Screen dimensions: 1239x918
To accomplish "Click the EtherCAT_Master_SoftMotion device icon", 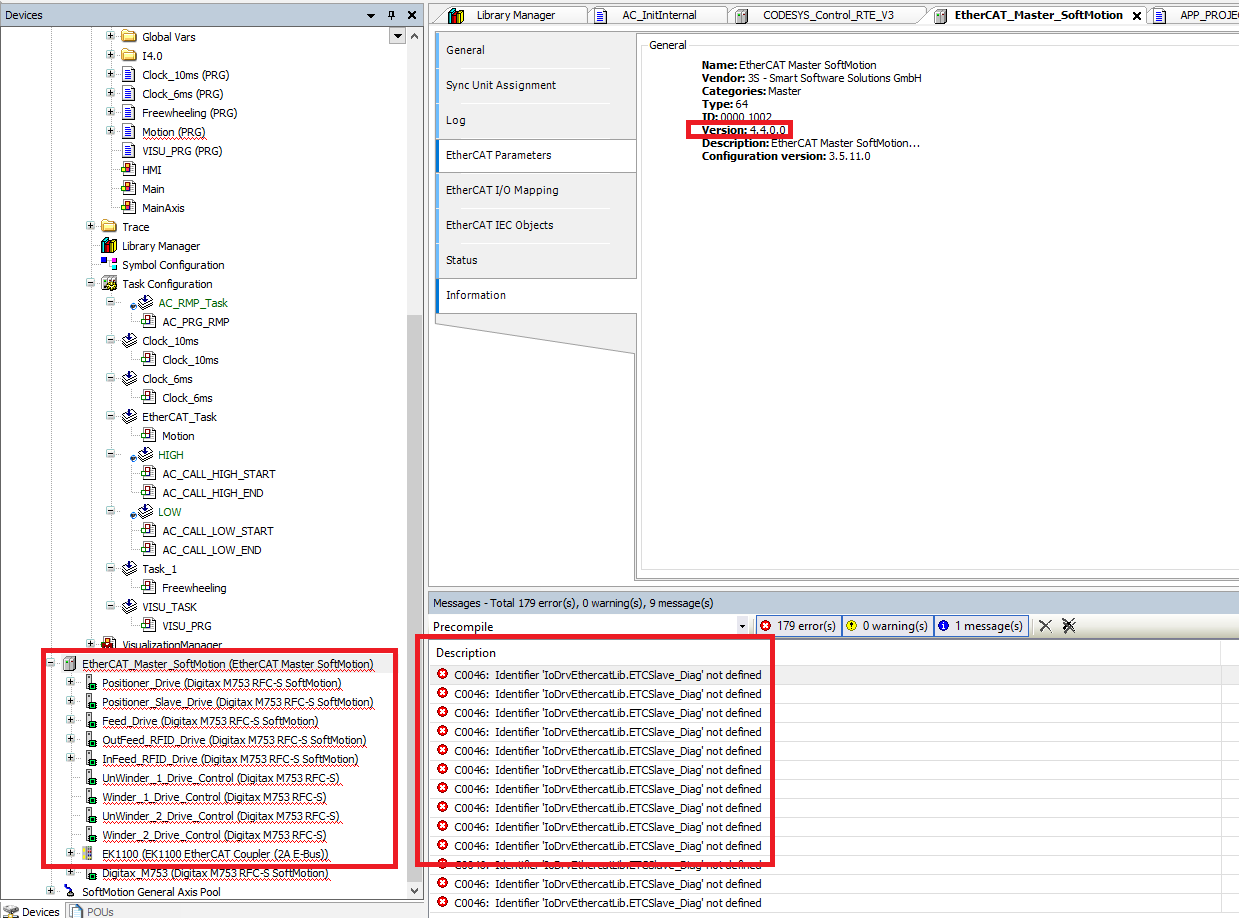I will pos(68,663).
